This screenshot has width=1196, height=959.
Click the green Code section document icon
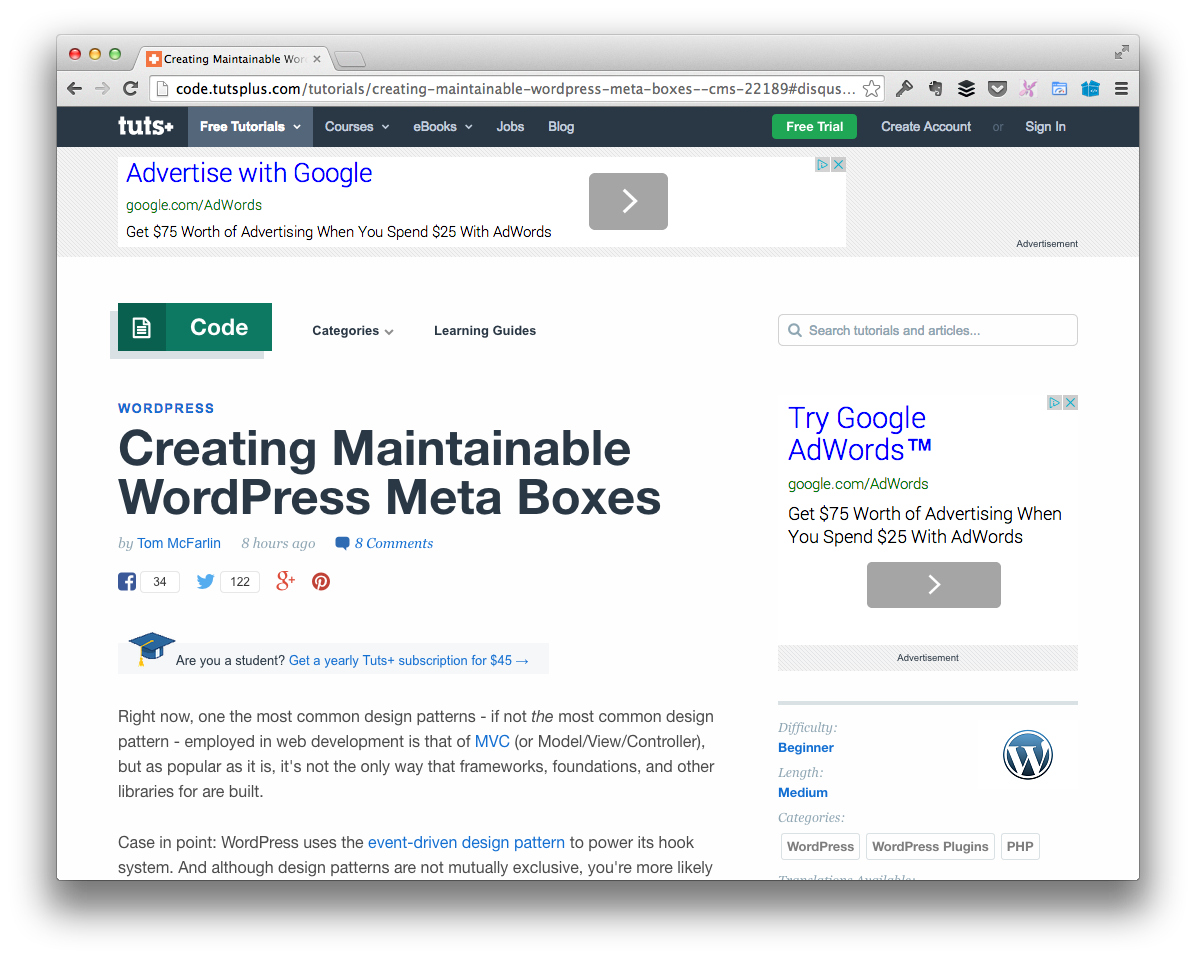tap(142, 326)
